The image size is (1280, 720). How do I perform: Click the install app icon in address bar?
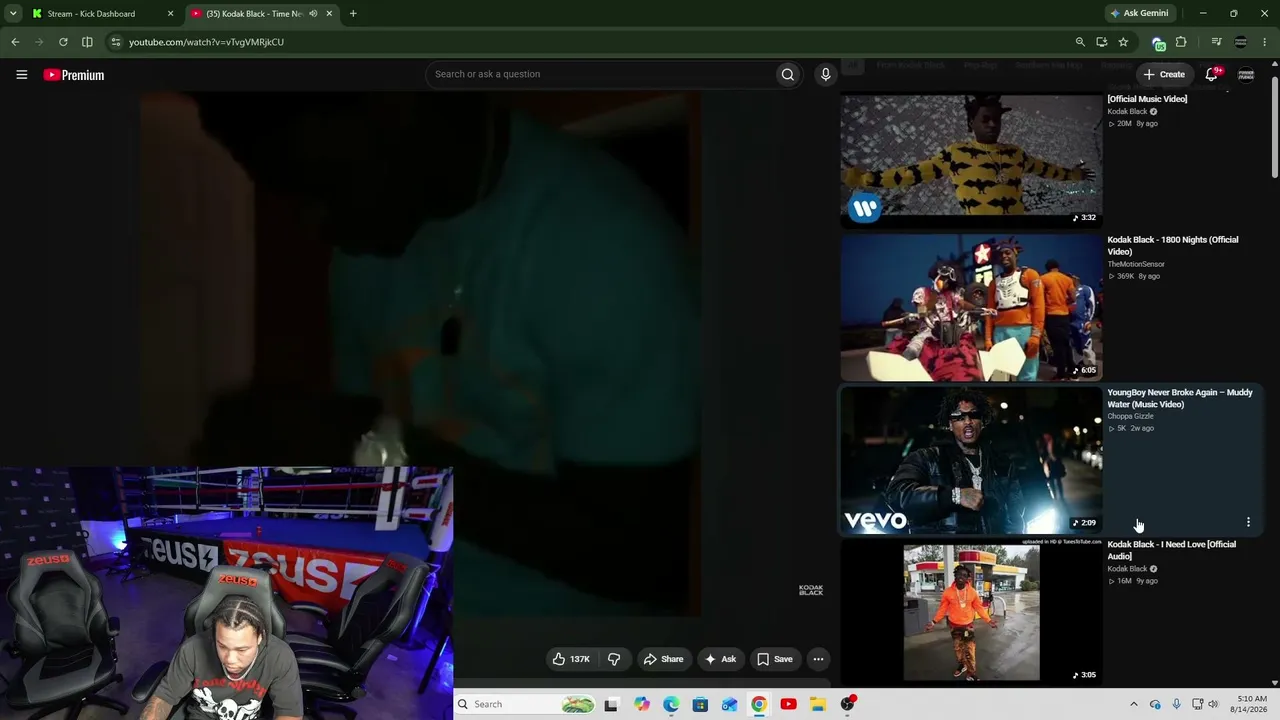coord(1102,42)
